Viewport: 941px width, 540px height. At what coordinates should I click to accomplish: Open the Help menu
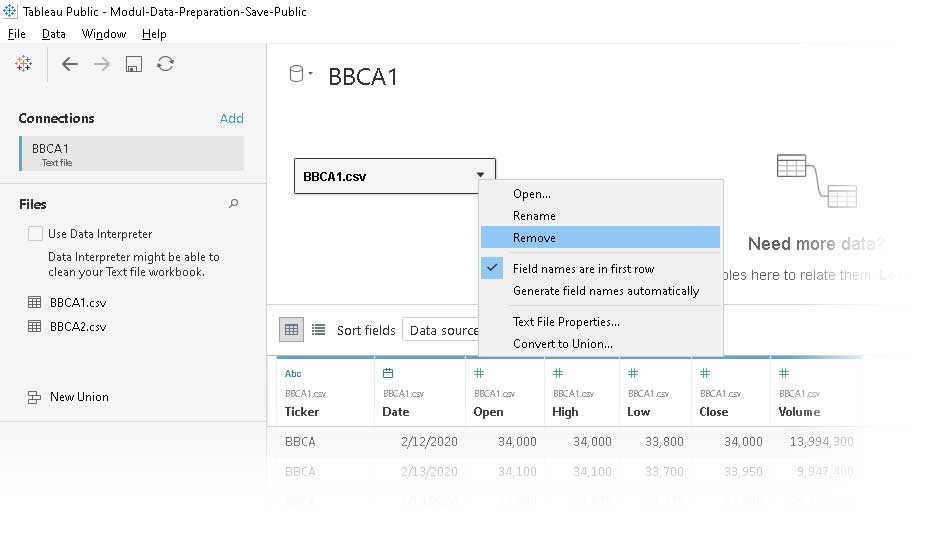154,34
